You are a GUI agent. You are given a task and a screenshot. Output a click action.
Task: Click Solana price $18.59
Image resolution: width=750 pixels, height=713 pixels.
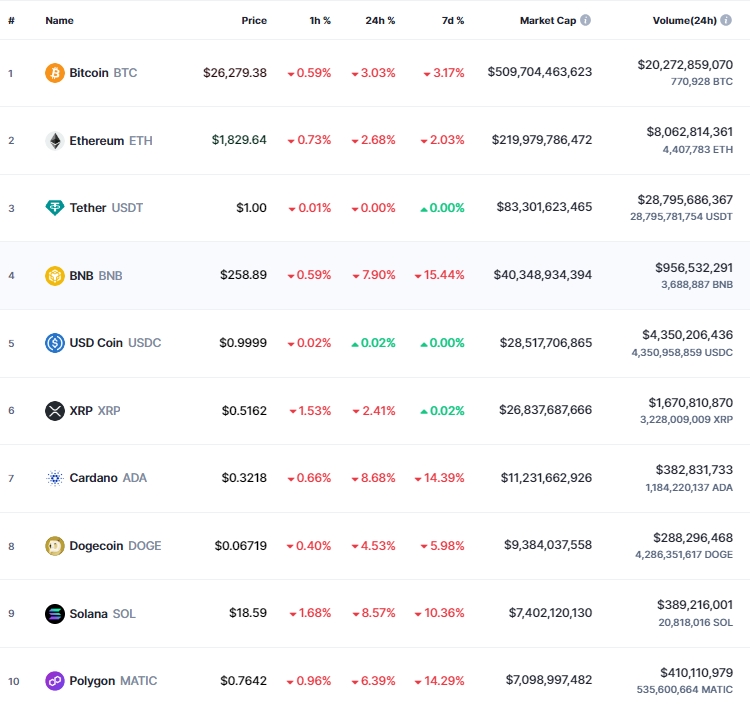coord(248,613)
